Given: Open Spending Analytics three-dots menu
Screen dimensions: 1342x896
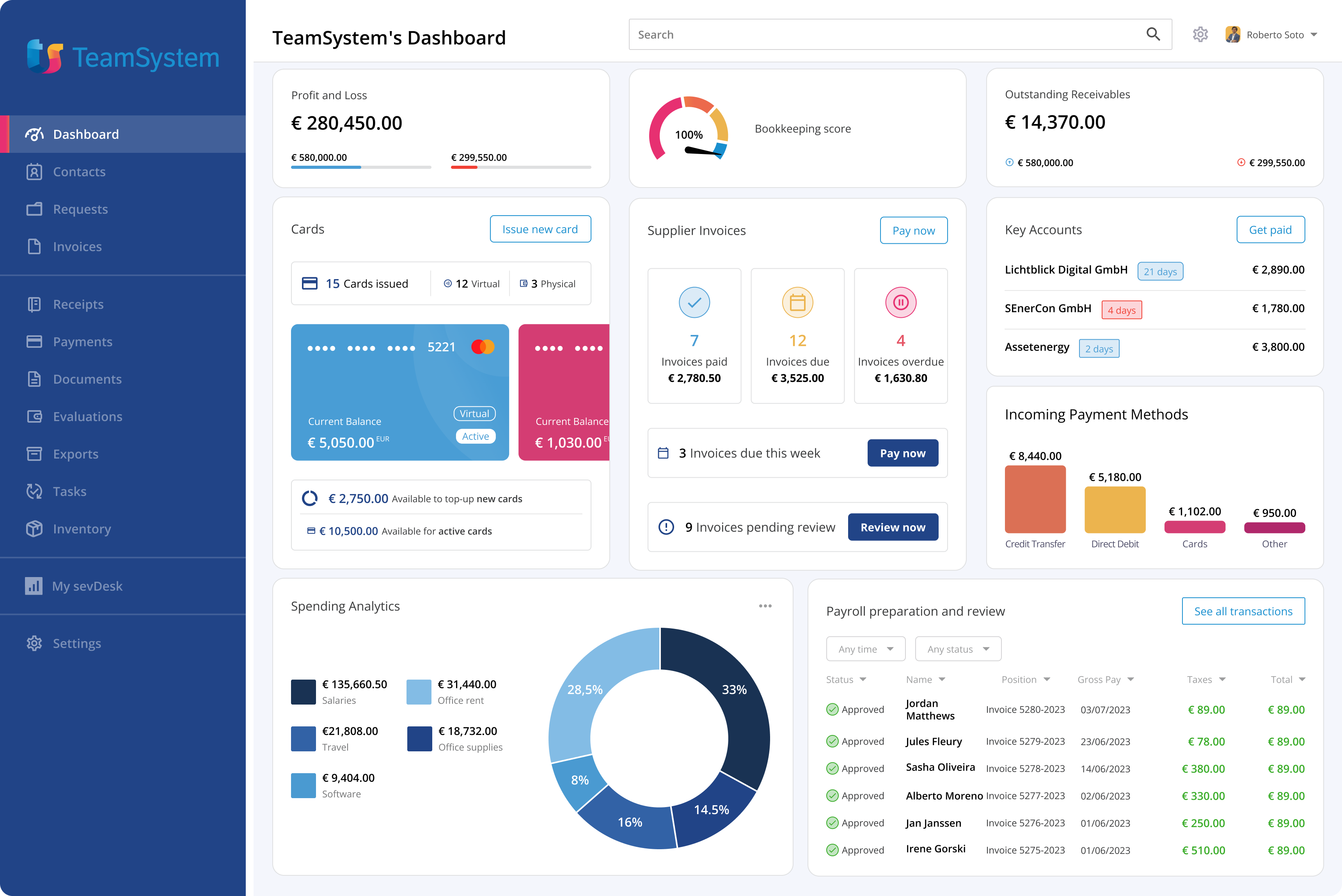Looking at the screenshot, I should click(x=765, y=606).
